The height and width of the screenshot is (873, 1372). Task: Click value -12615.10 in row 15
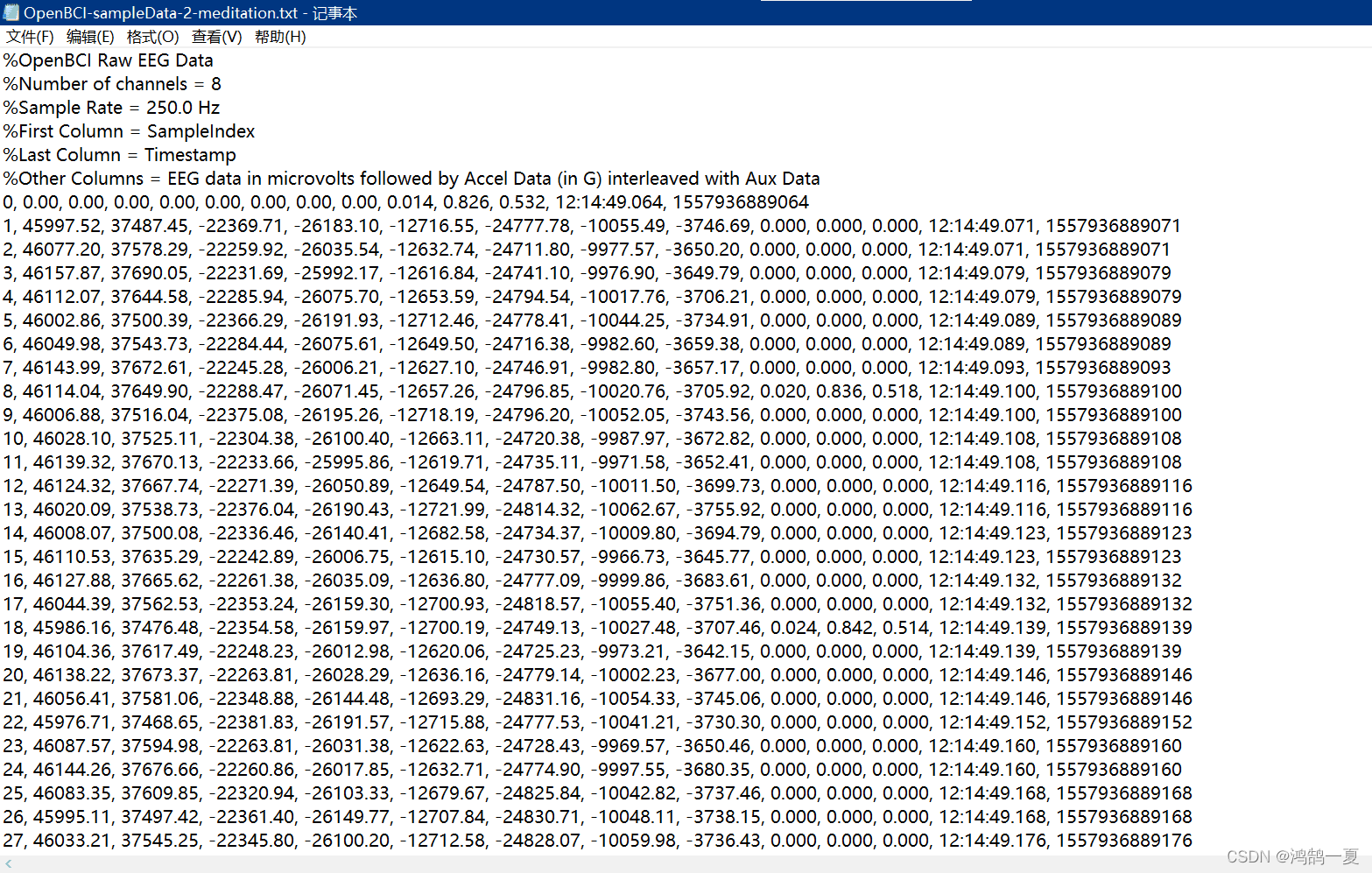coord(443,557)
